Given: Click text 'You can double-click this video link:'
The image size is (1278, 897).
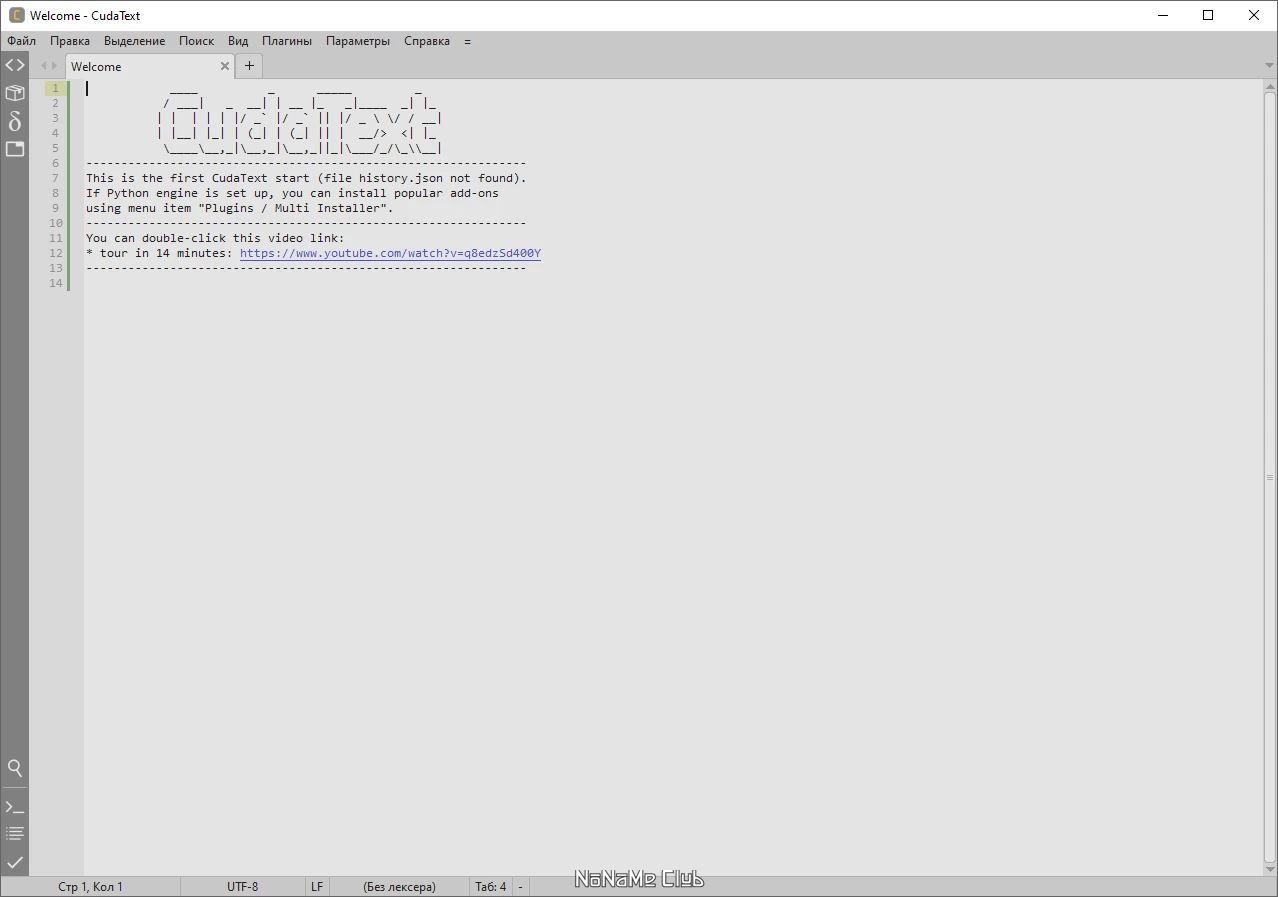Looking at the screenshot, I should click(x=215, y=238).
